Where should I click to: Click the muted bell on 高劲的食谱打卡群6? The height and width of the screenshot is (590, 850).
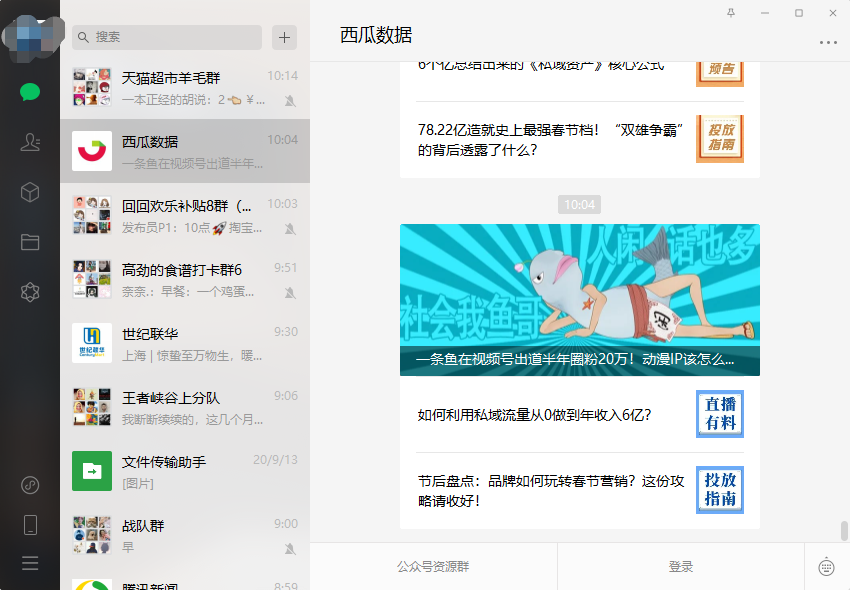(291, 293)
